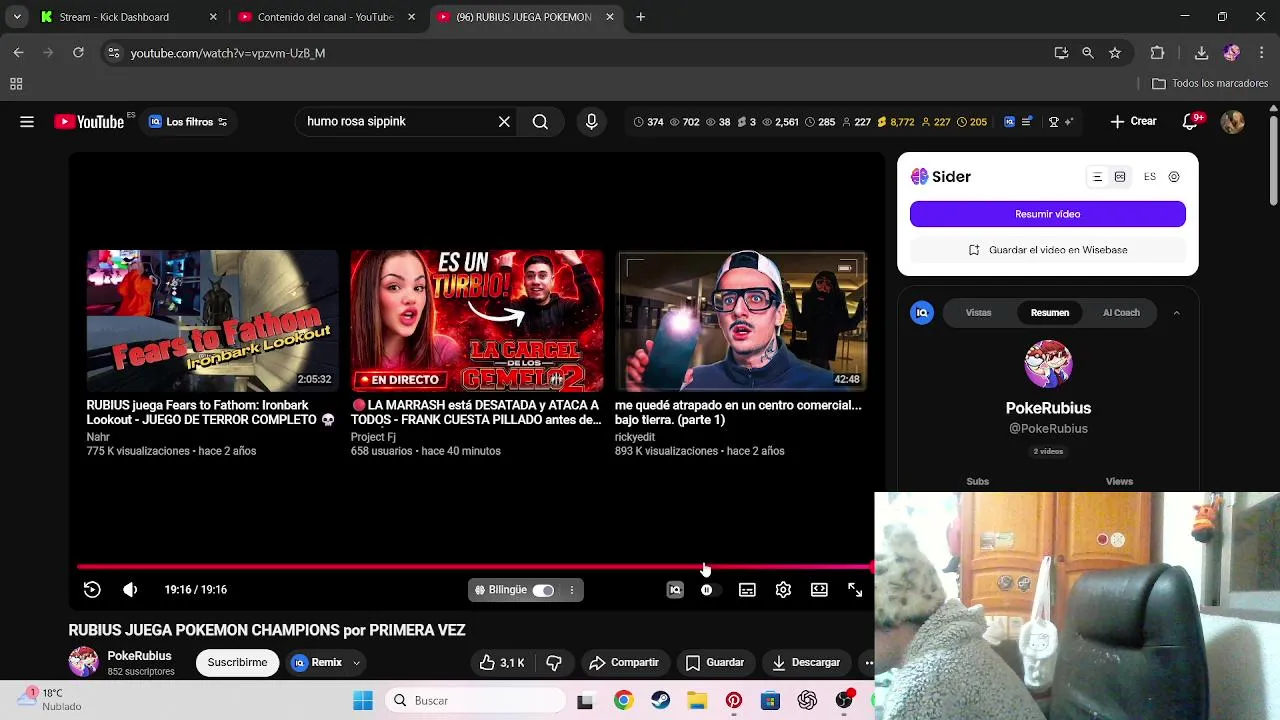Open Chrome extensions puzzle icon

point(1157,53)
